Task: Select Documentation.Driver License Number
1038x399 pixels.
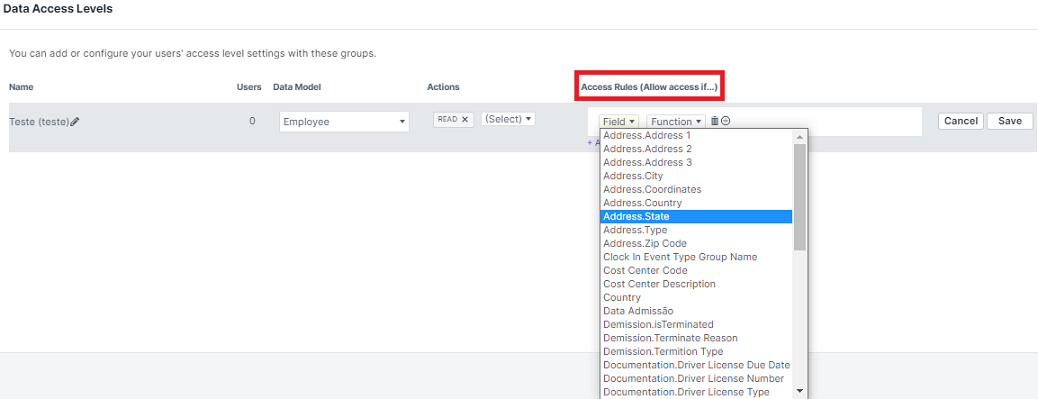Action: coord(696,378)
